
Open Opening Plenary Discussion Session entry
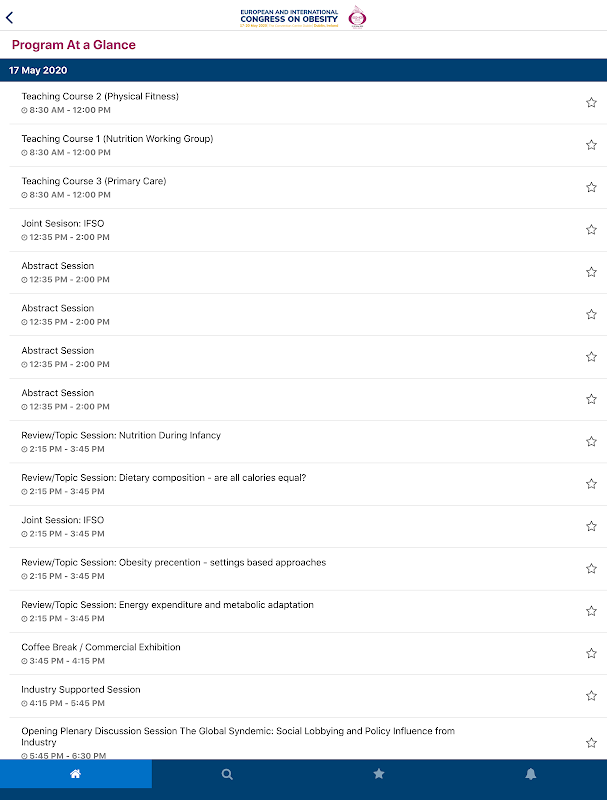click(x=238, y=737)
